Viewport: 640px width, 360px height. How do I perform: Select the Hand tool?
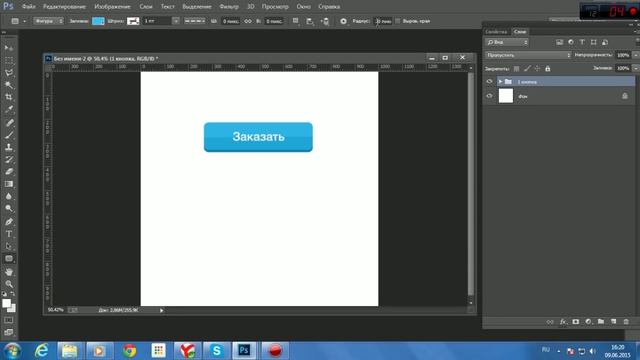(x=9, y=272)
